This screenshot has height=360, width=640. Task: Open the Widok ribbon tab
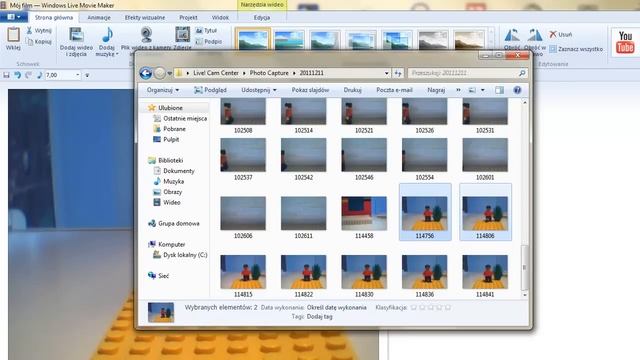tap(220, 18)
